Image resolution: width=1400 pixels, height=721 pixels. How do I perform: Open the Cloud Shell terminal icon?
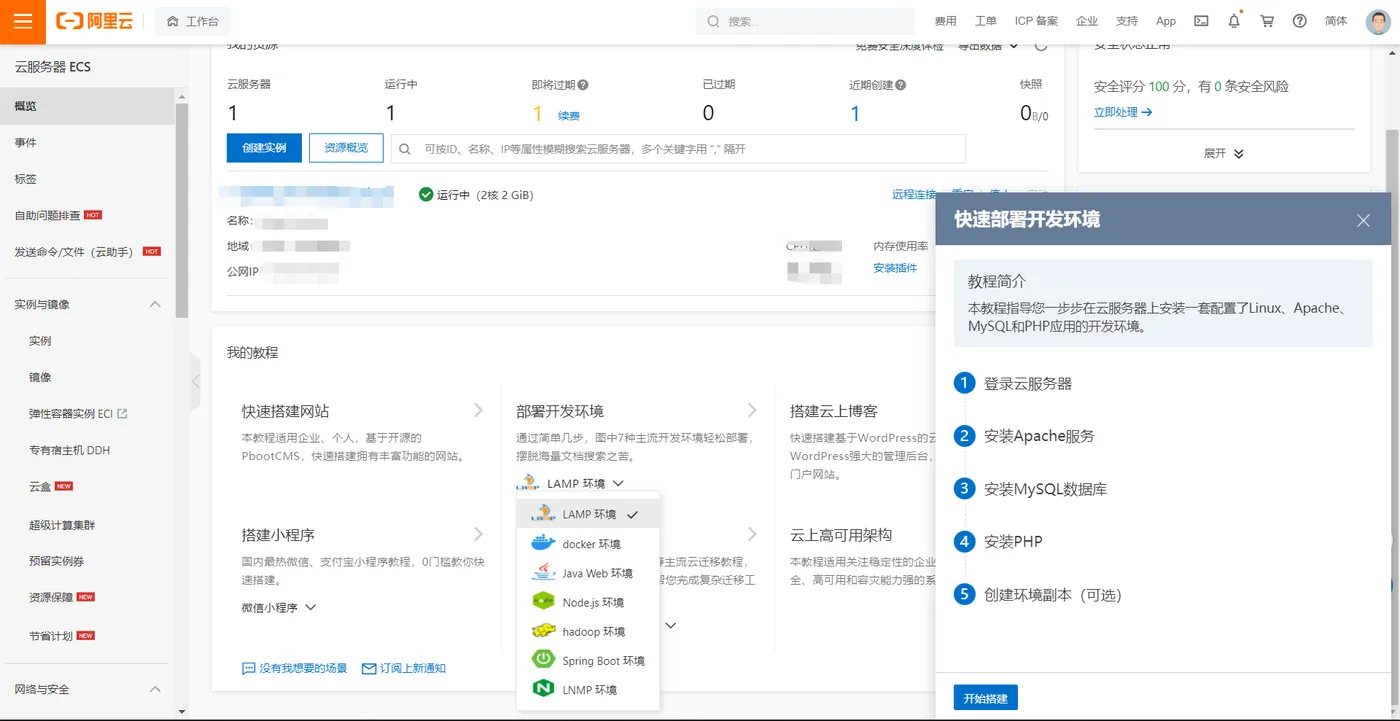pyautogui.click(x=1201, y=21)
